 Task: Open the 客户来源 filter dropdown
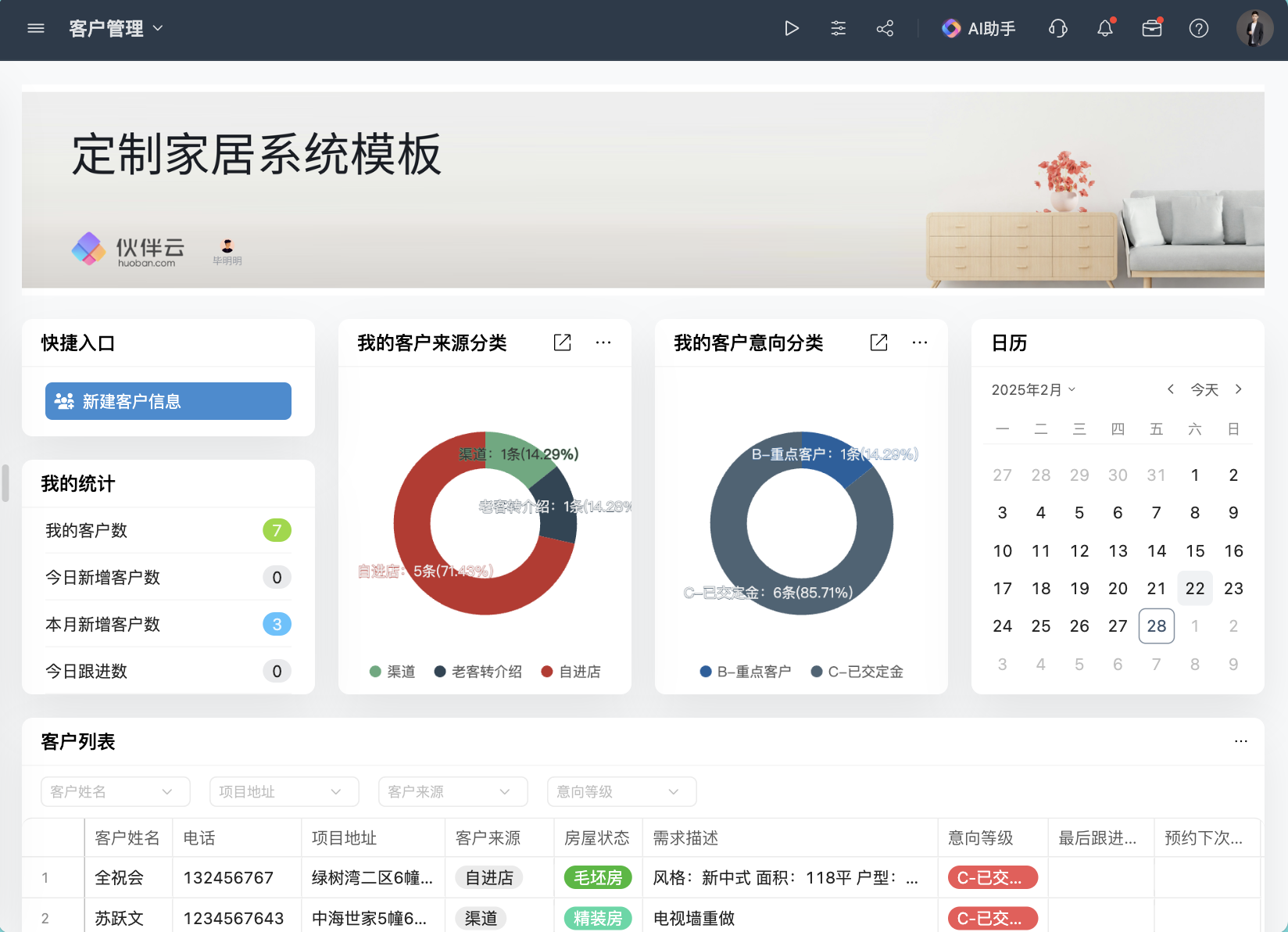pyautogui.click(x=453, y=791)
